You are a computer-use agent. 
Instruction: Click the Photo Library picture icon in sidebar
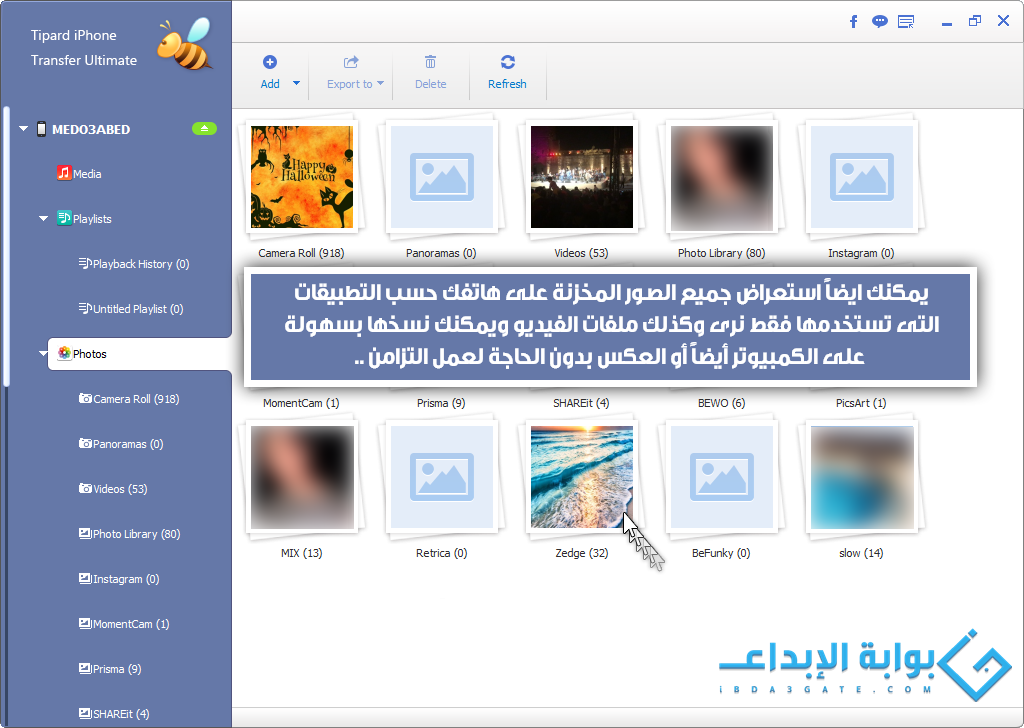coord(85,533)
